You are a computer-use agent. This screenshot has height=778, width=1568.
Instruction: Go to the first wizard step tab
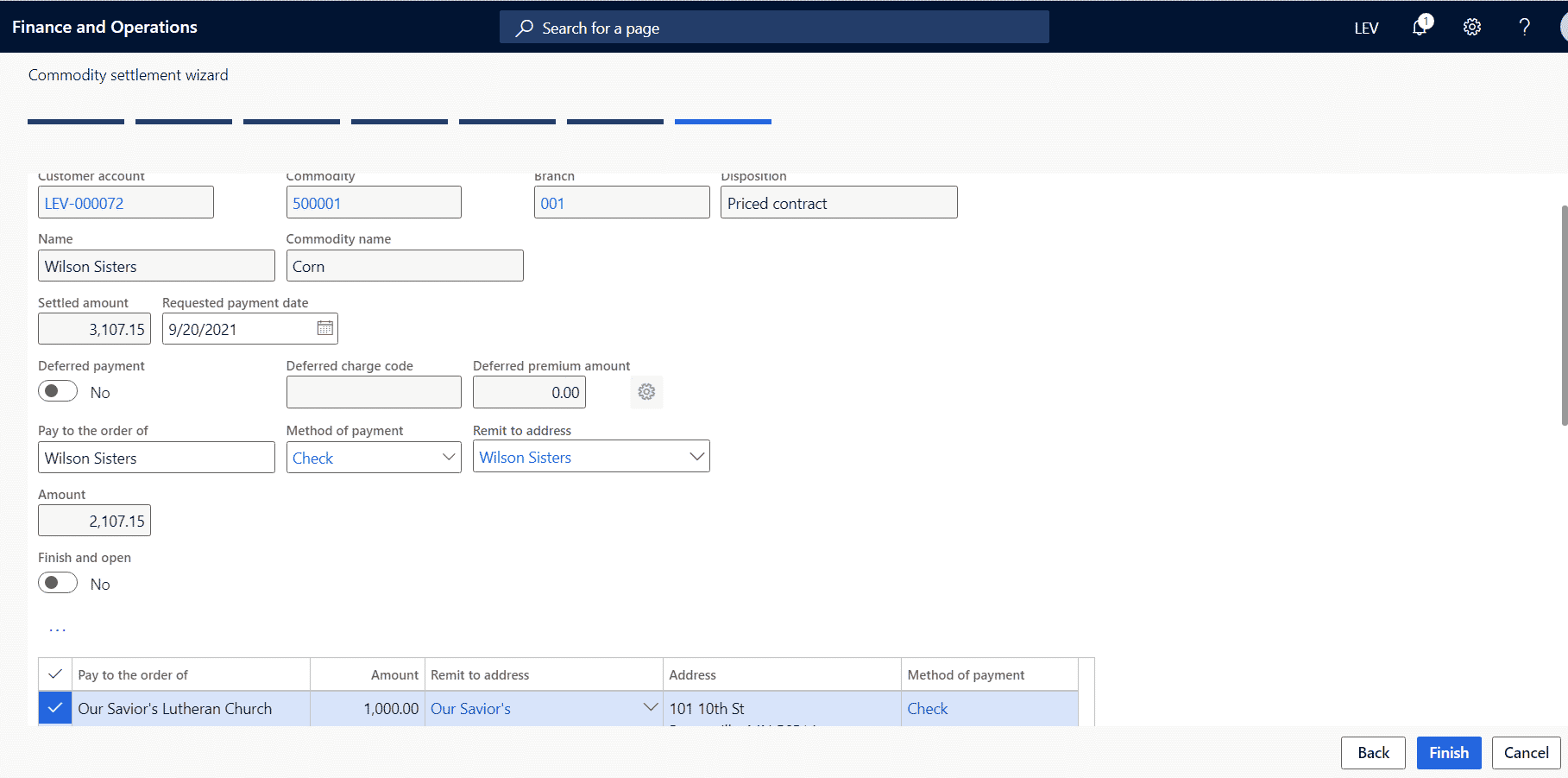(x=76, y=122)
